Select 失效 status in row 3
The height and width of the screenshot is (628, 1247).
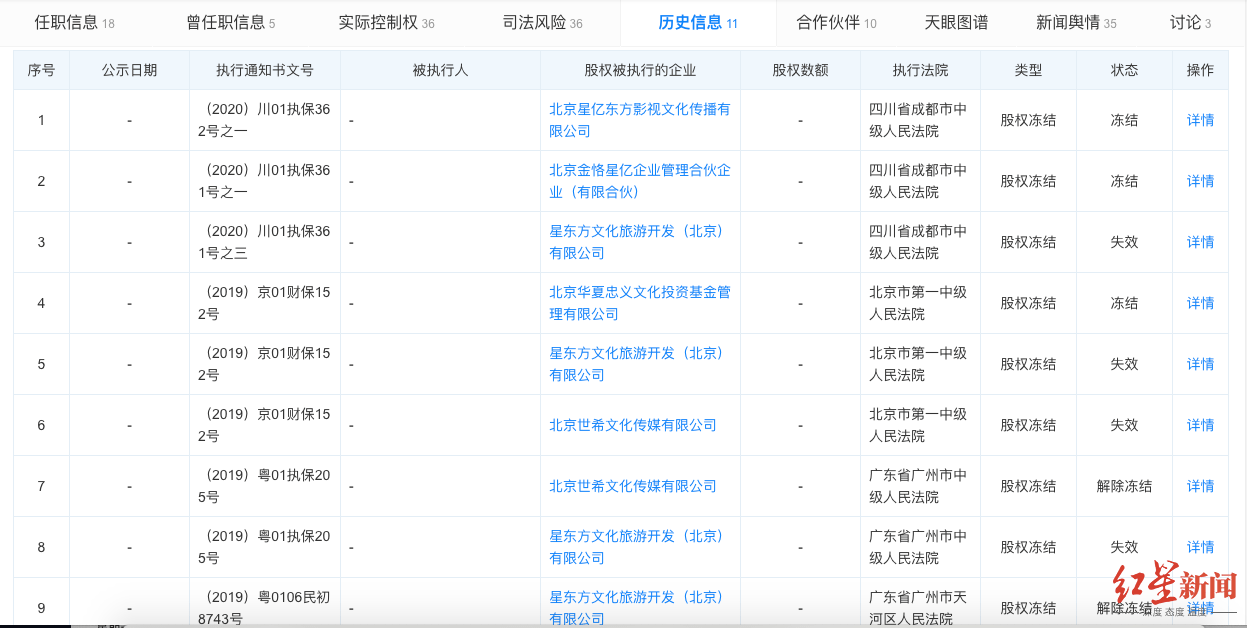coord(1124,242)
